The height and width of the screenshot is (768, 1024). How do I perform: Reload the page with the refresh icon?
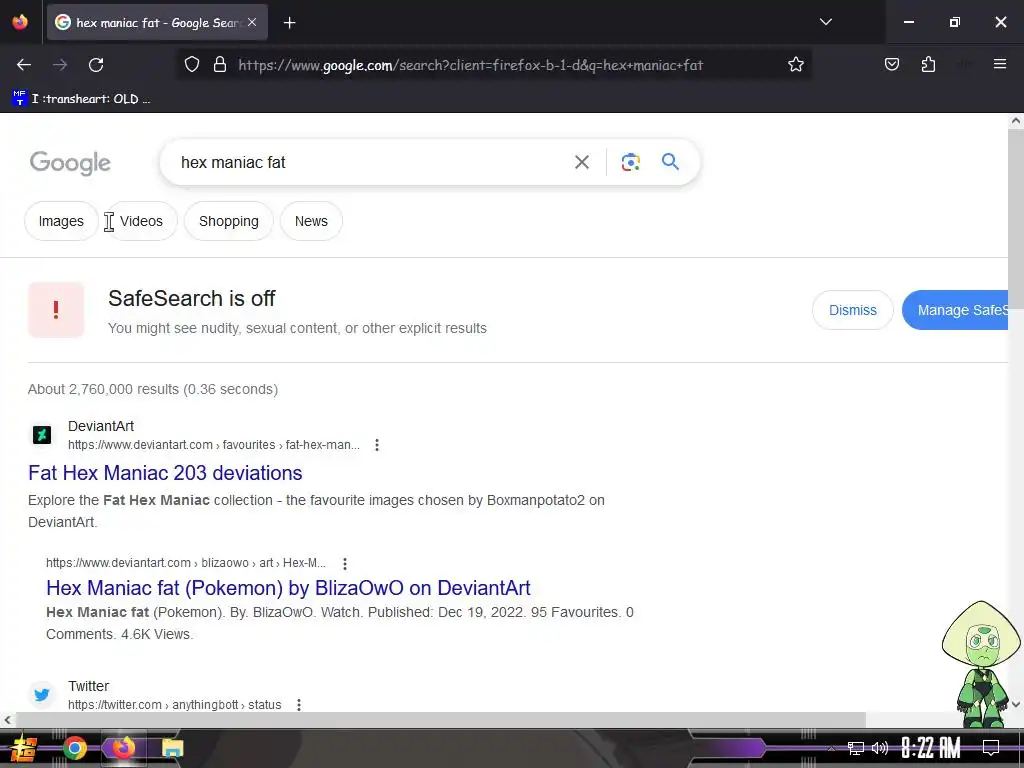click(96, 65)
